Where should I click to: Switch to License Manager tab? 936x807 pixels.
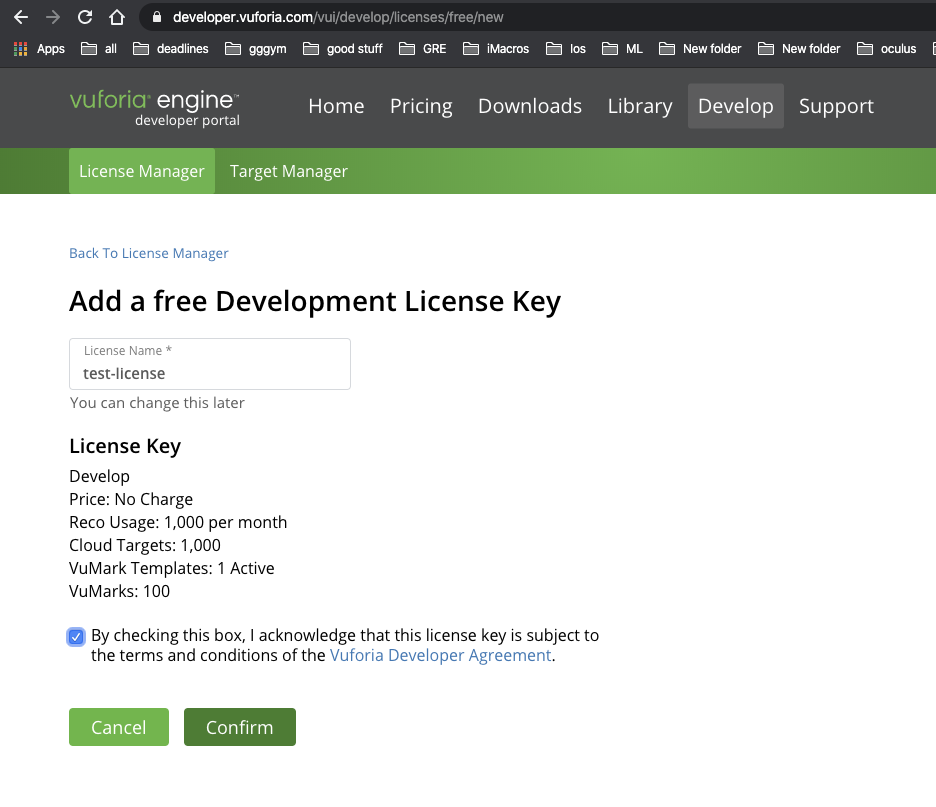coord(142,171)
